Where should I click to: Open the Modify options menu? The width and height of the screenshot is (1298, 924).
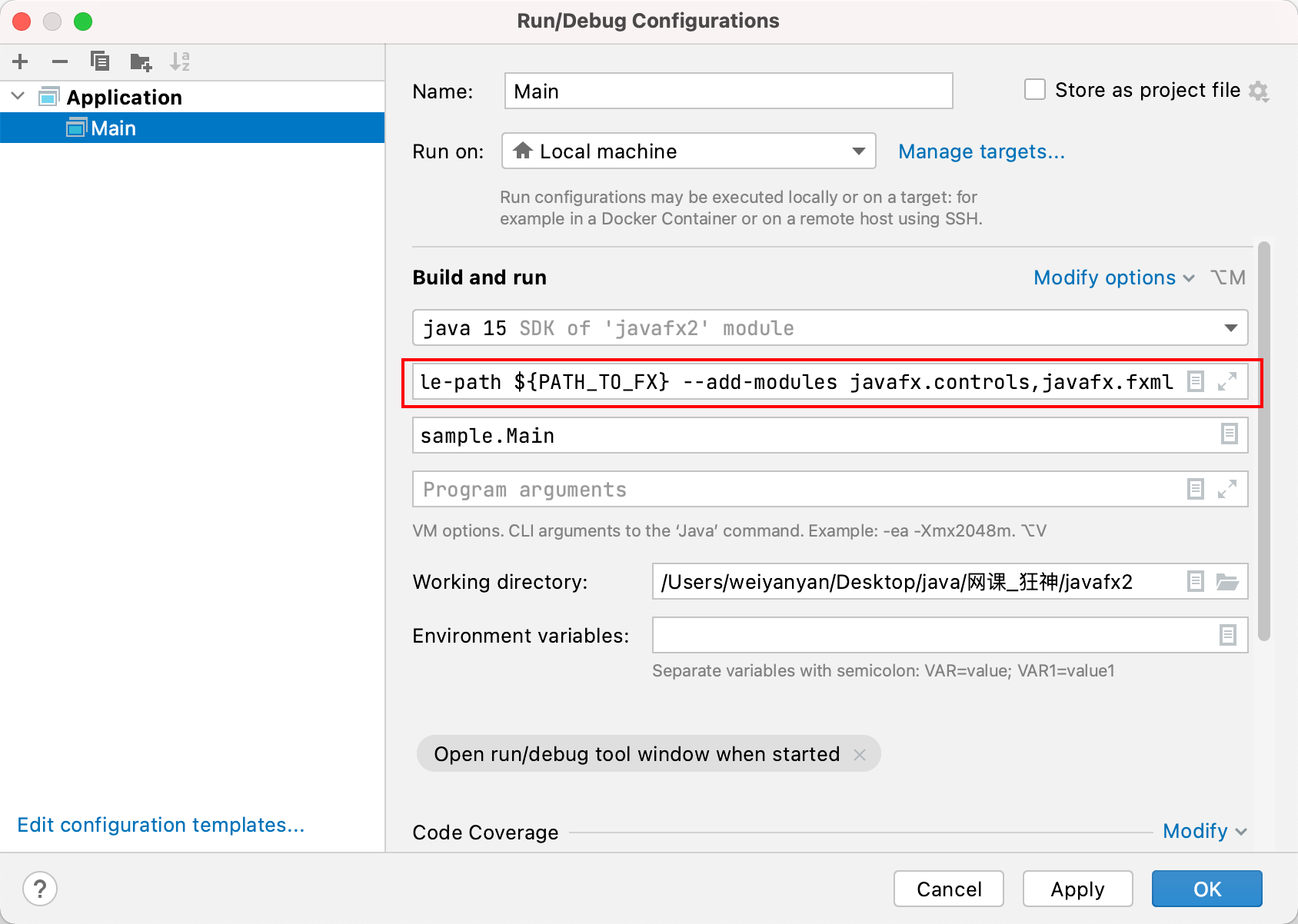point(1113,278)
